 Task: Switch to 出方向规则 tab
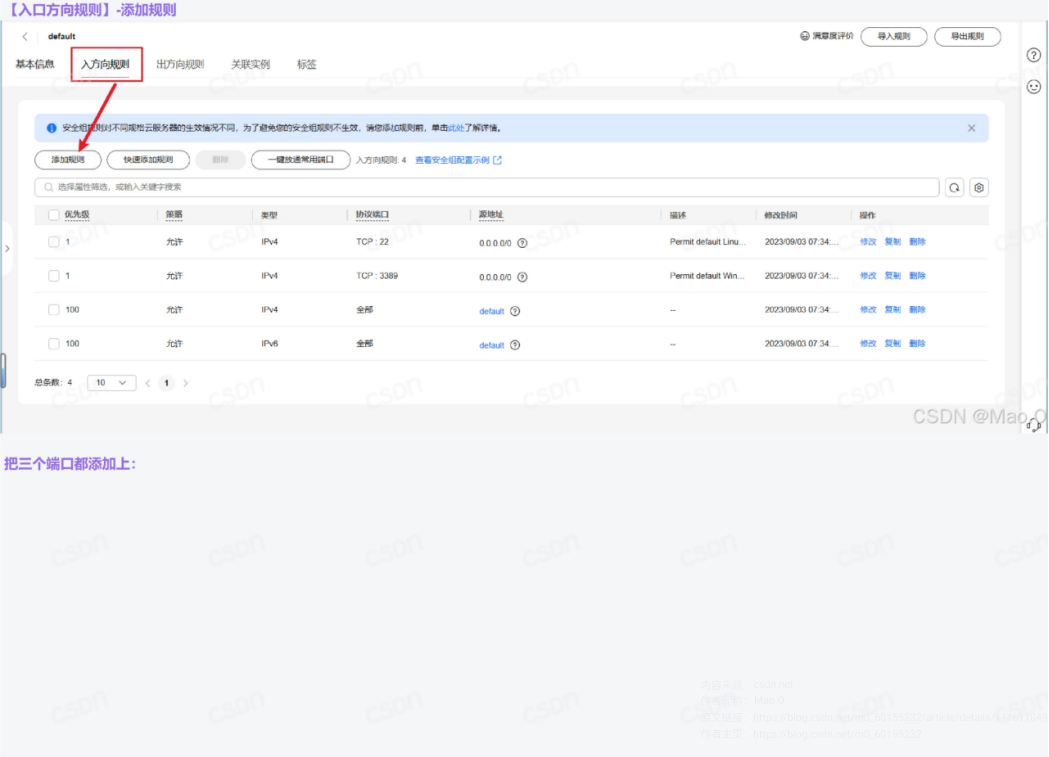(x=180, y=64)
